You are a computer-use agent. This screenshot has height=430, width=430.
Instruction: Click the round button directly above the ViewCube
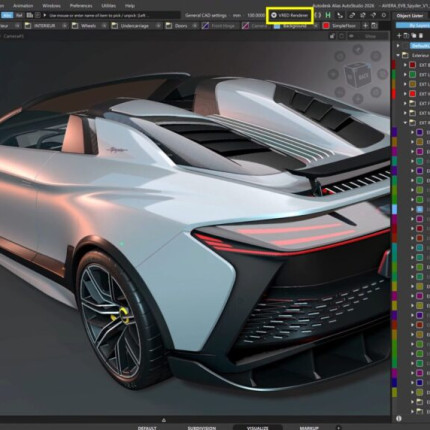pos(358,50)
